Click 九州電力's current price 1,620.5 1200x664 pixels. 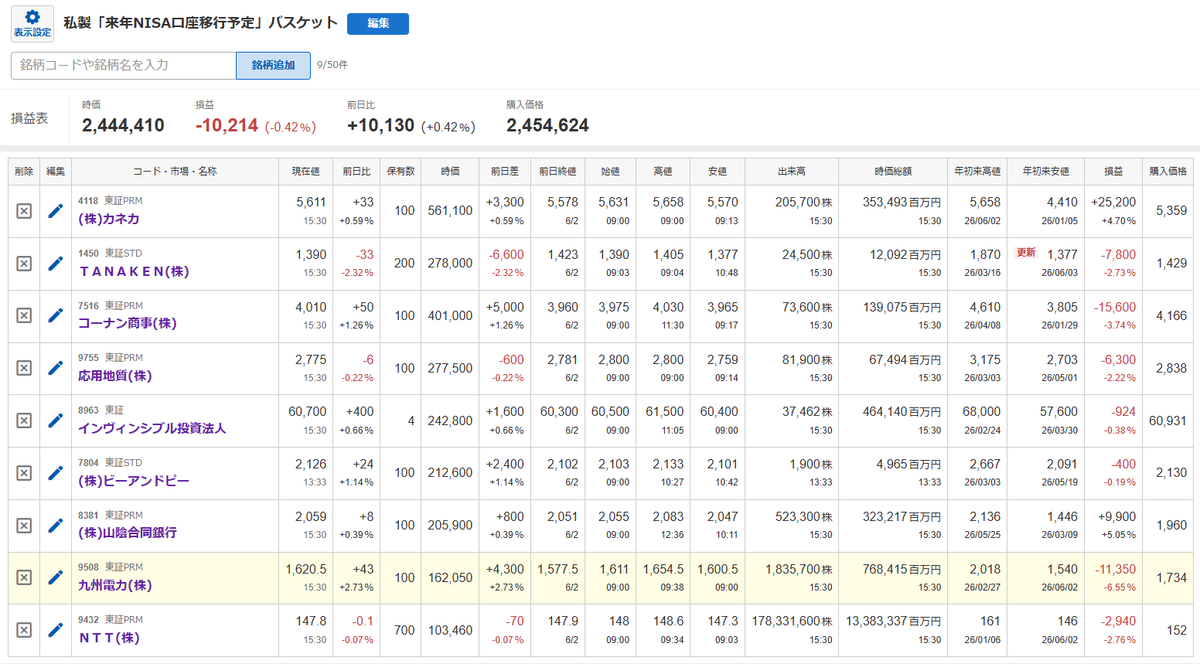[x=306, y=568]
